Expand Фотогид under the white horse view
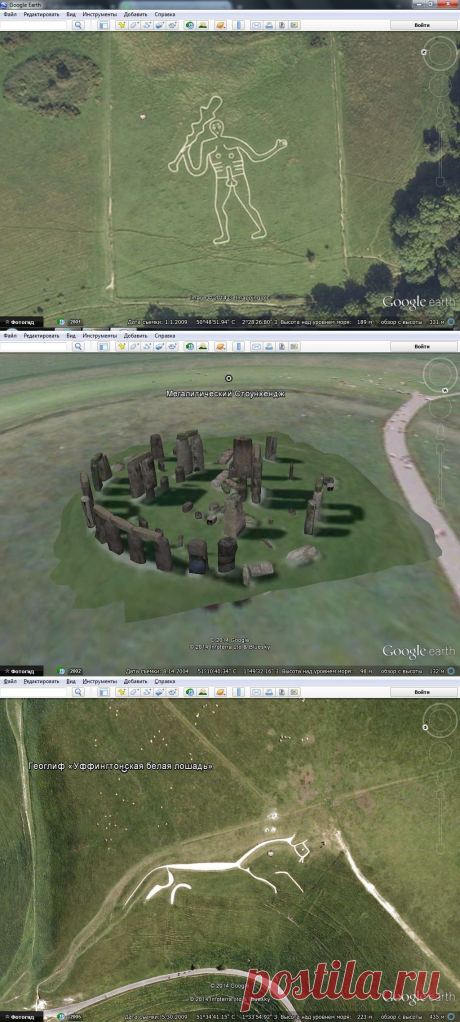460x1022 pixels. [x=22, y=1017]
